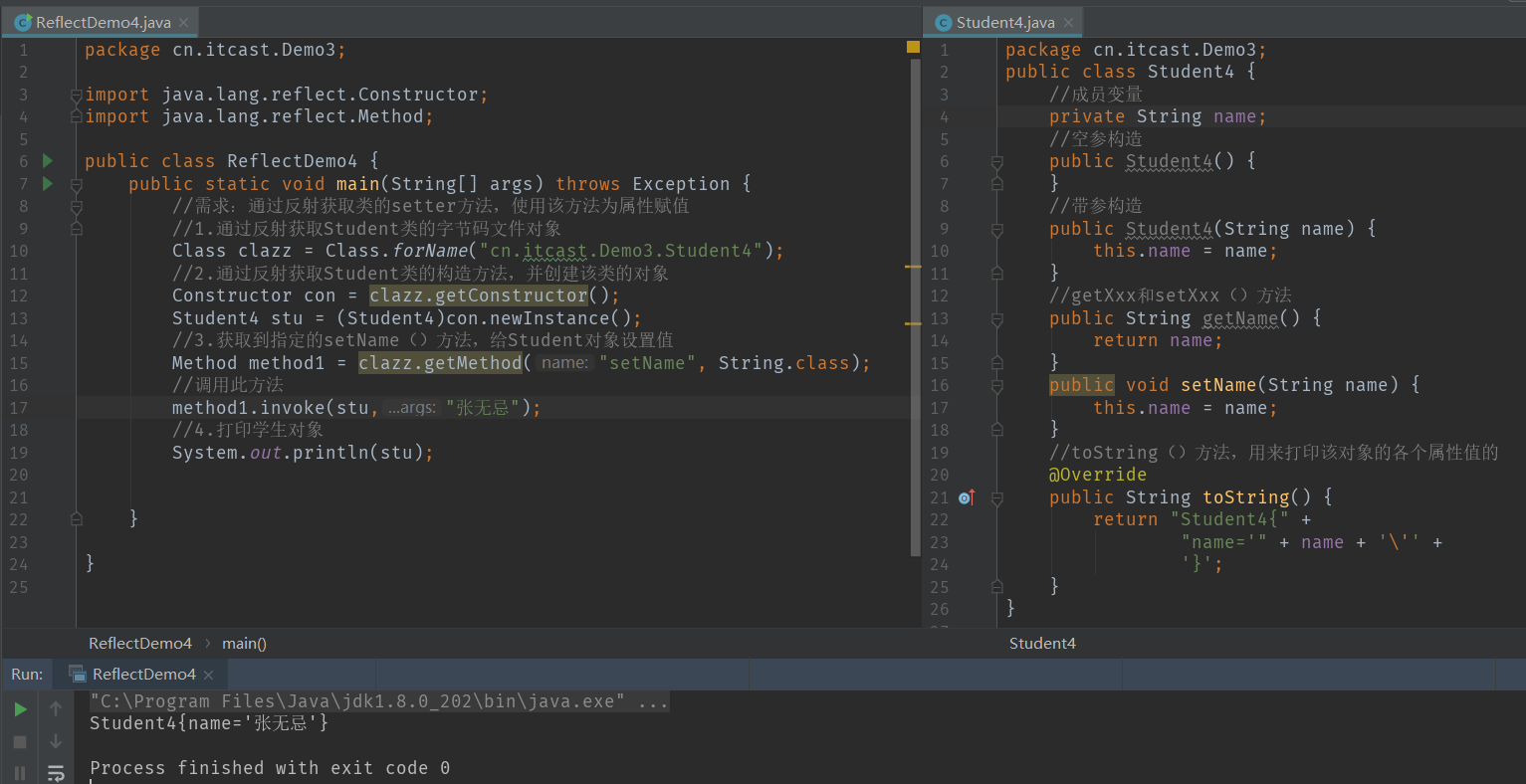1526x784 pixels.
Task: Click the 'private' keyword in Student4
Action: 1087,116
